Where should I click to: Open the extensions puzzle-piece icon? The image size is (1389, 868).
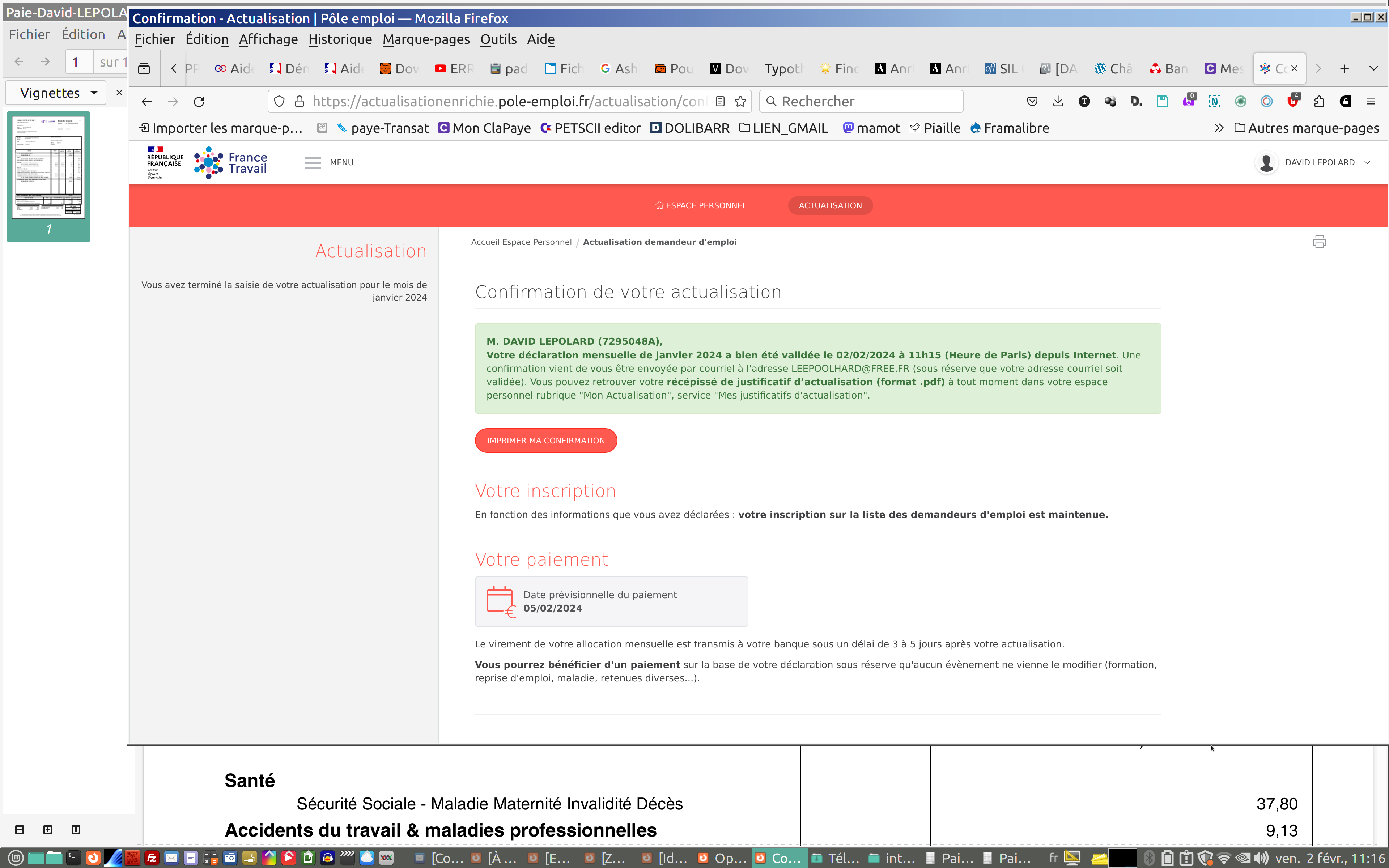(x=1319, y=102)
